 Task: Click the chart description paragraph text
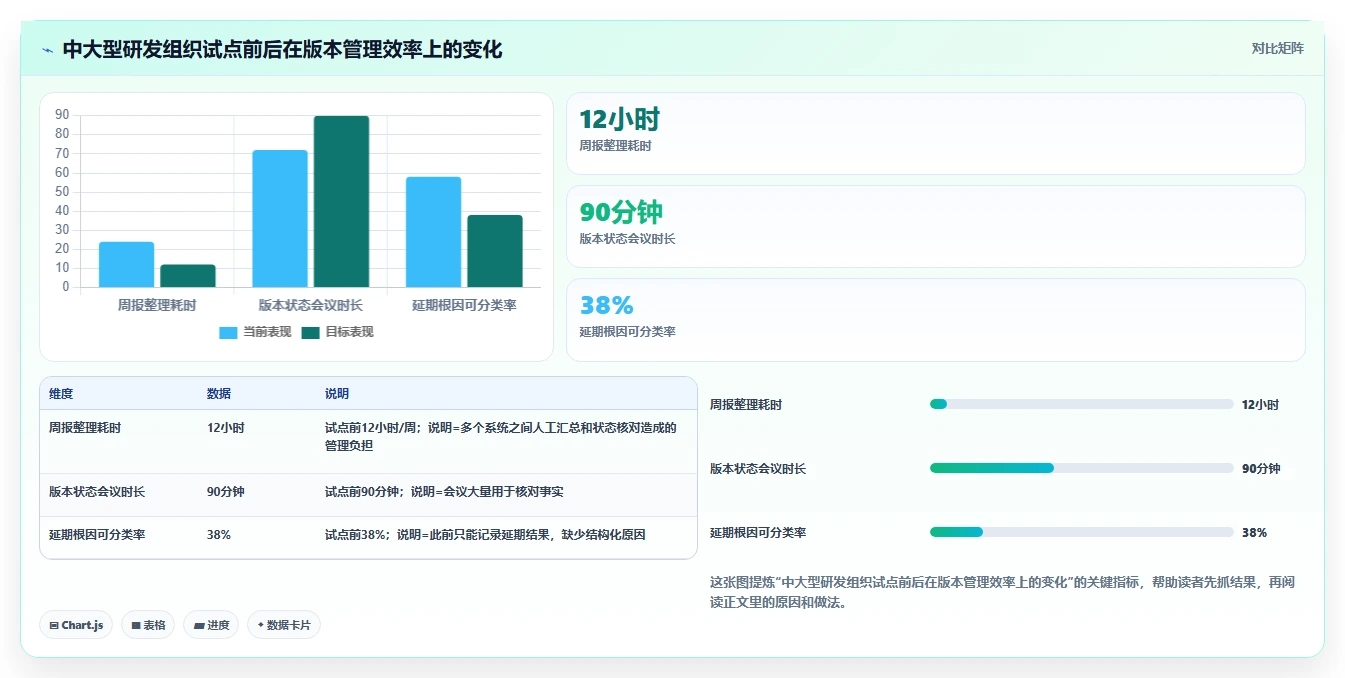tap(1002, 592)
